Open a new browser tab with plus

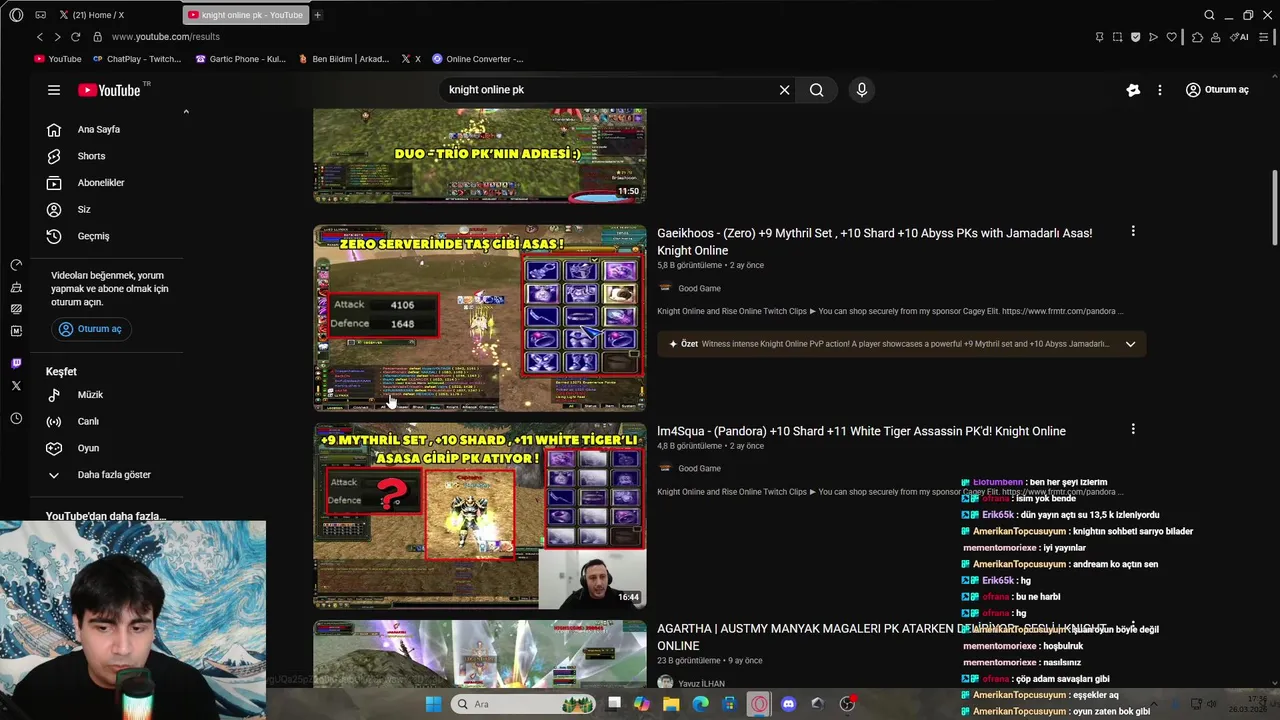click(318, 15)
